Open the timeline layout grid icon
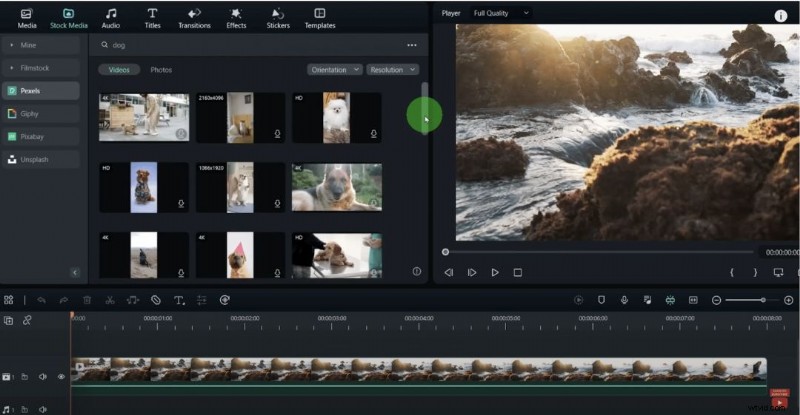This screenshot has height=415, width=800. (x=9, y=300)
